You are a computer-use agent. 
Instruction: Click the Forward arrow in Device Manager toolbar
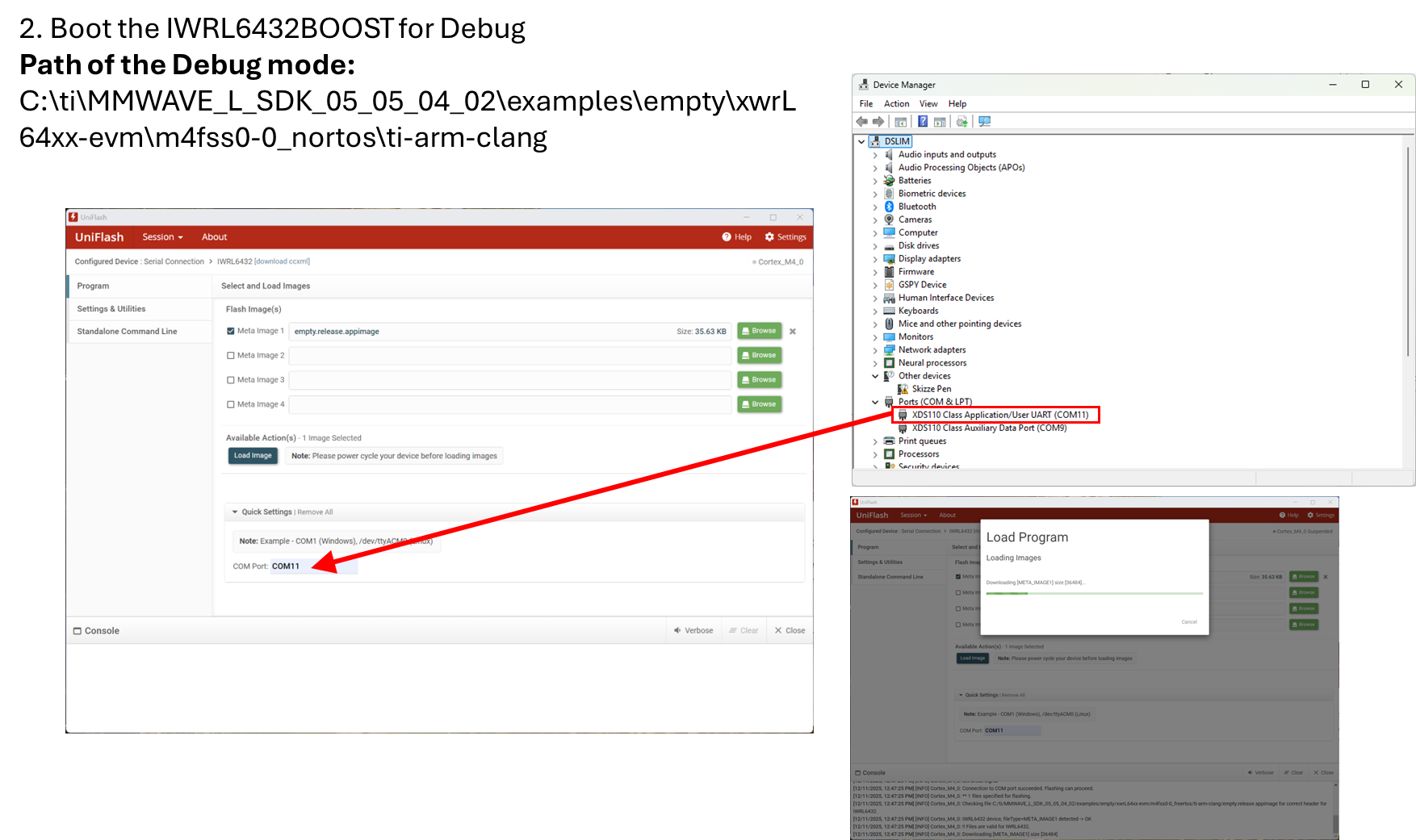(x=878, y=122)
